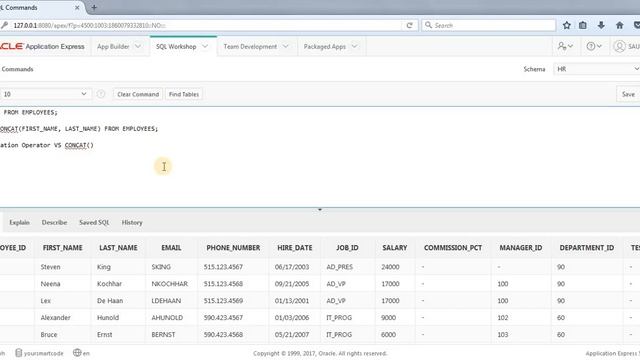Bookmark this page with the star icon
This screenshot has height=360, width=640.
coord(567,25)
